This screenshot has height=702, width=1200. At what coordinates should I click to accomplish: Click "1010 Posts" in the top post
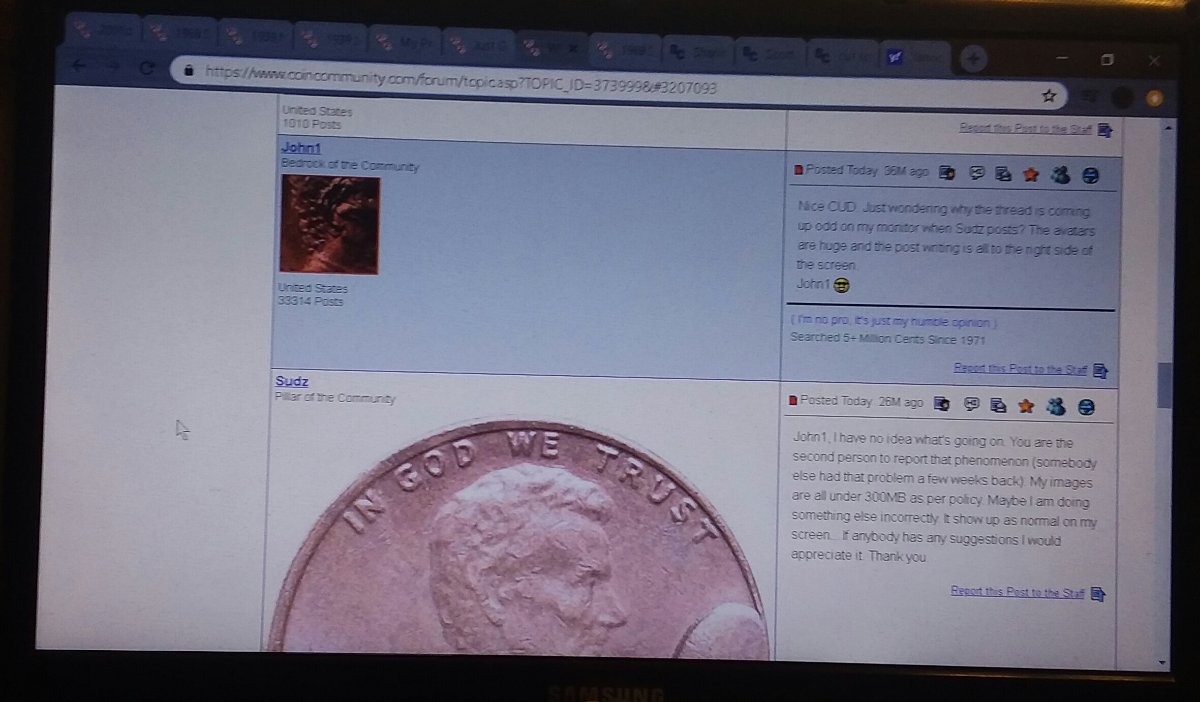click(311, 124)
